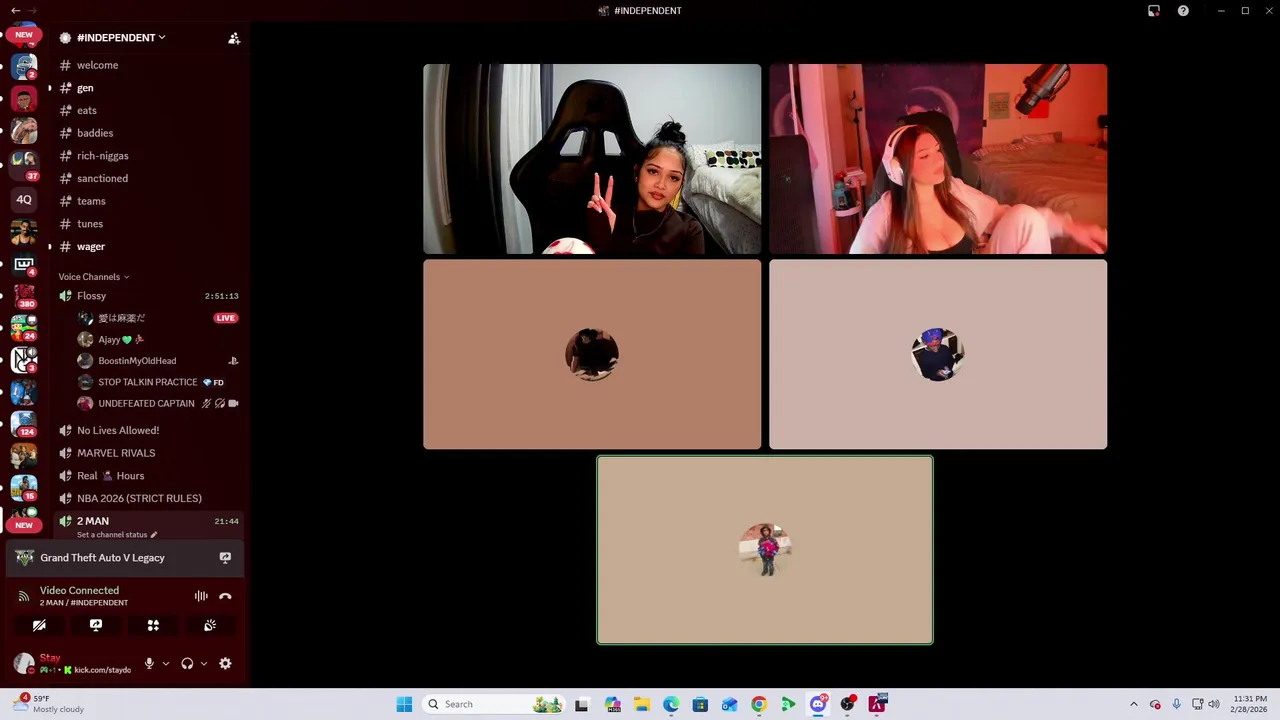Toggle your camera on or off

(39, 625)
